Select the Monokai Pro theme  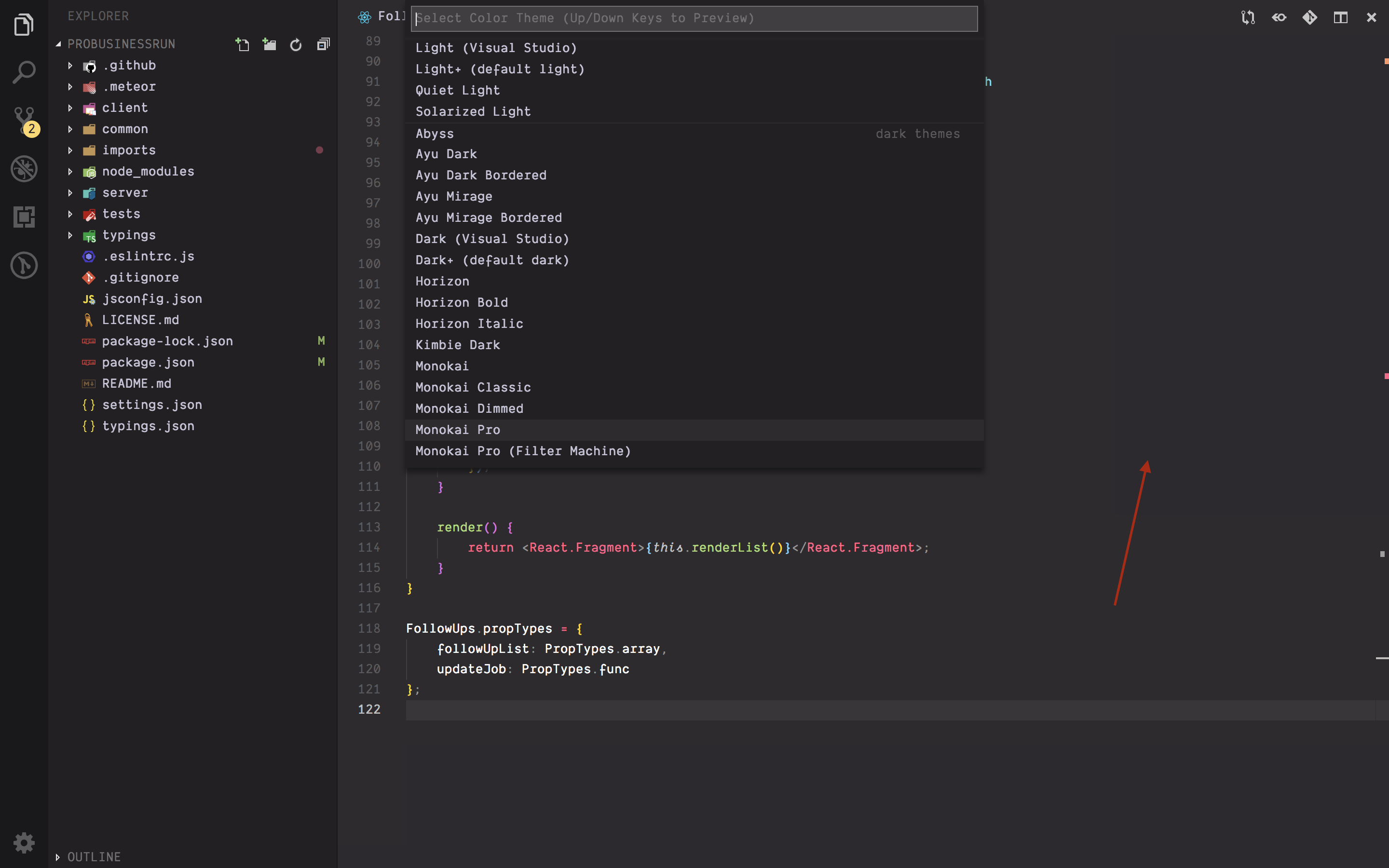[457, 429]
